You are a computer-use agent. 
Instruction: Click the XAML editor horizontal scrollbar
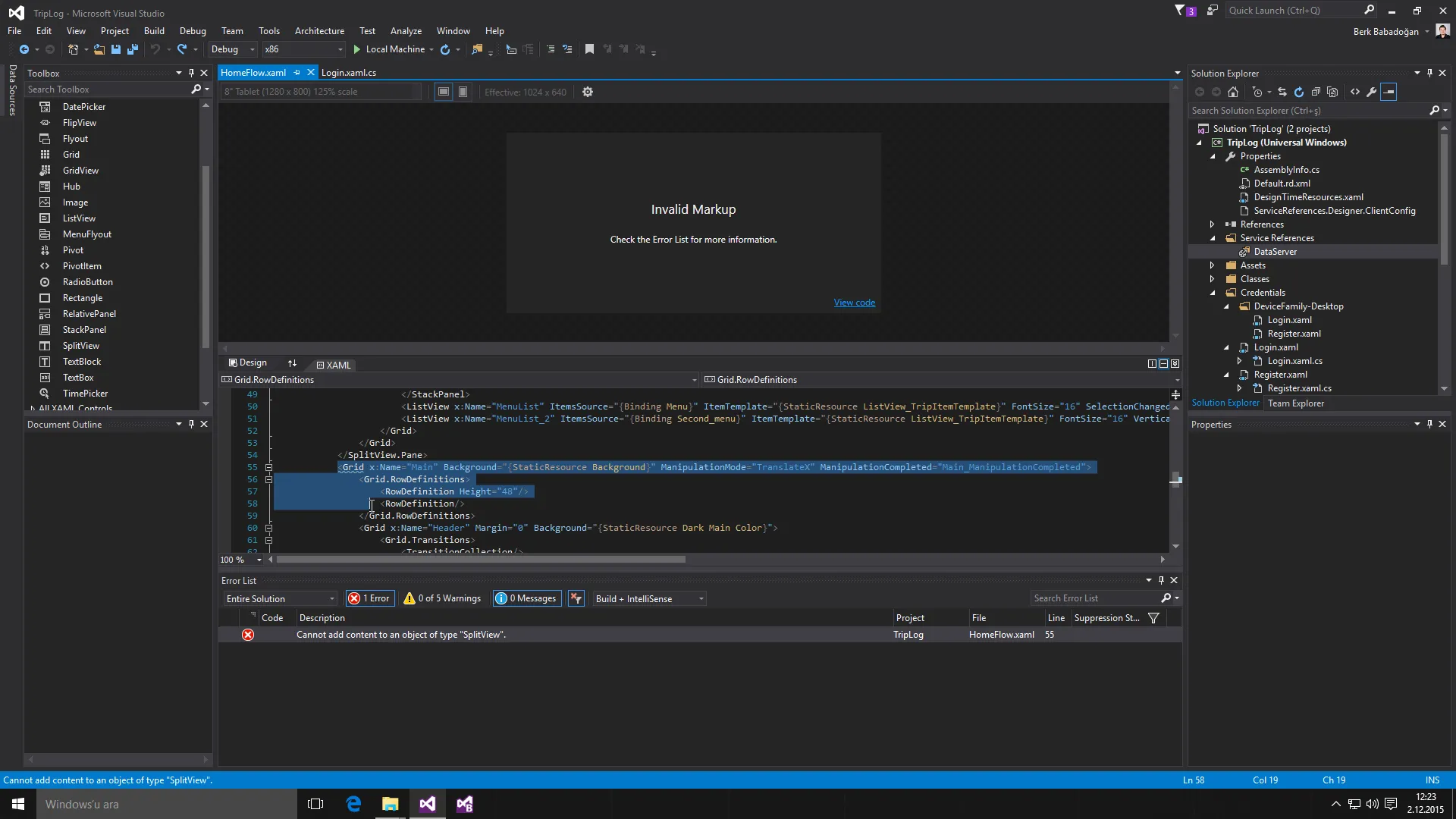(x=481, y=560)
